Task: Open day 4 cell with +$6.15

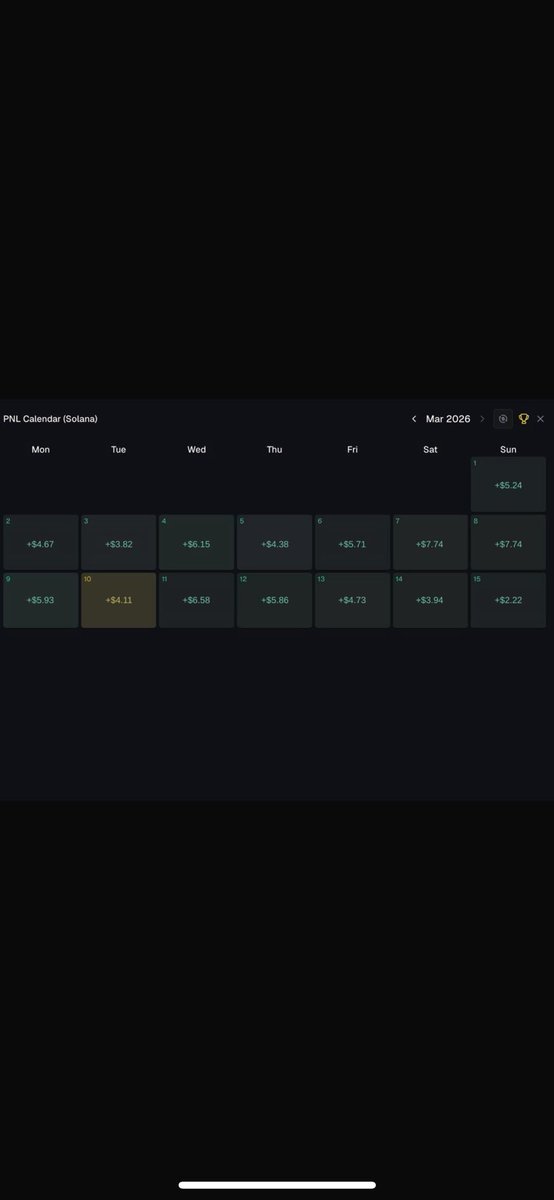Action: (196, 543)
